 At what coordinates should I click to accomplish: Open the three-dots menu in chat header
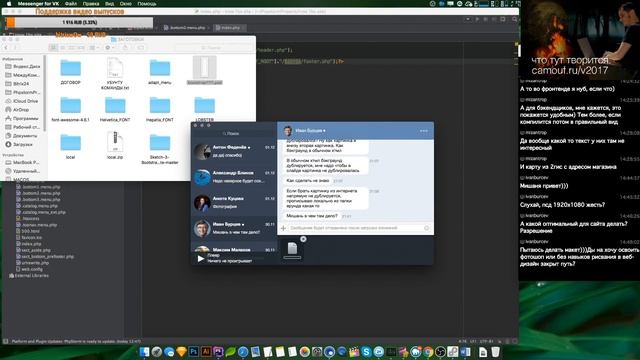click(424, 131)
